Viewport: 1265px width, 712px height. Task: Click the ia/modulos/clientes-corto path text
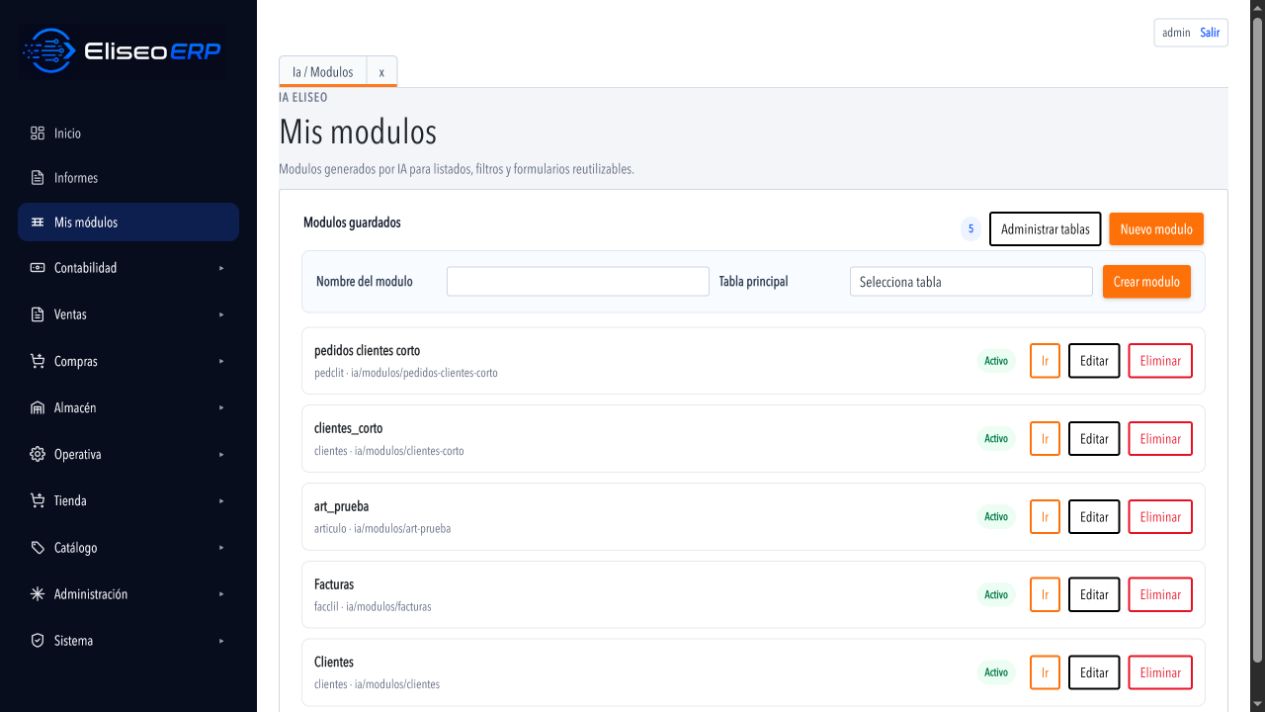[x=408, y=451]
